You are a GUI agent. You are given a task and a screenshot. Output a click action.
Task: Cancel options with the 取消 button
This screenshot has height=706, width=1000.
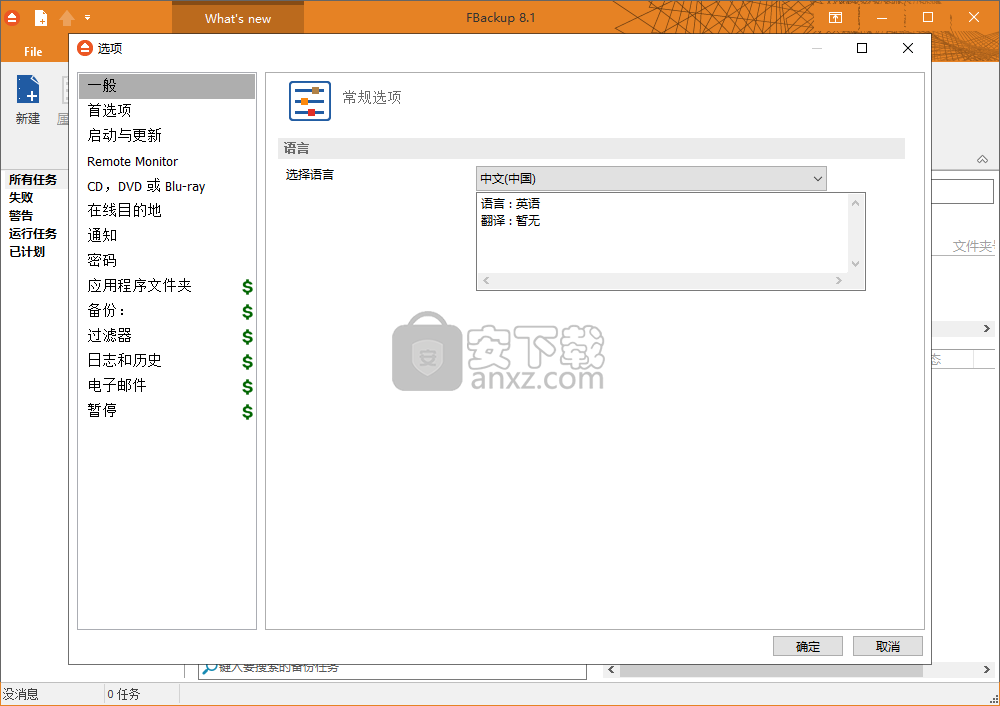[888, 646]
